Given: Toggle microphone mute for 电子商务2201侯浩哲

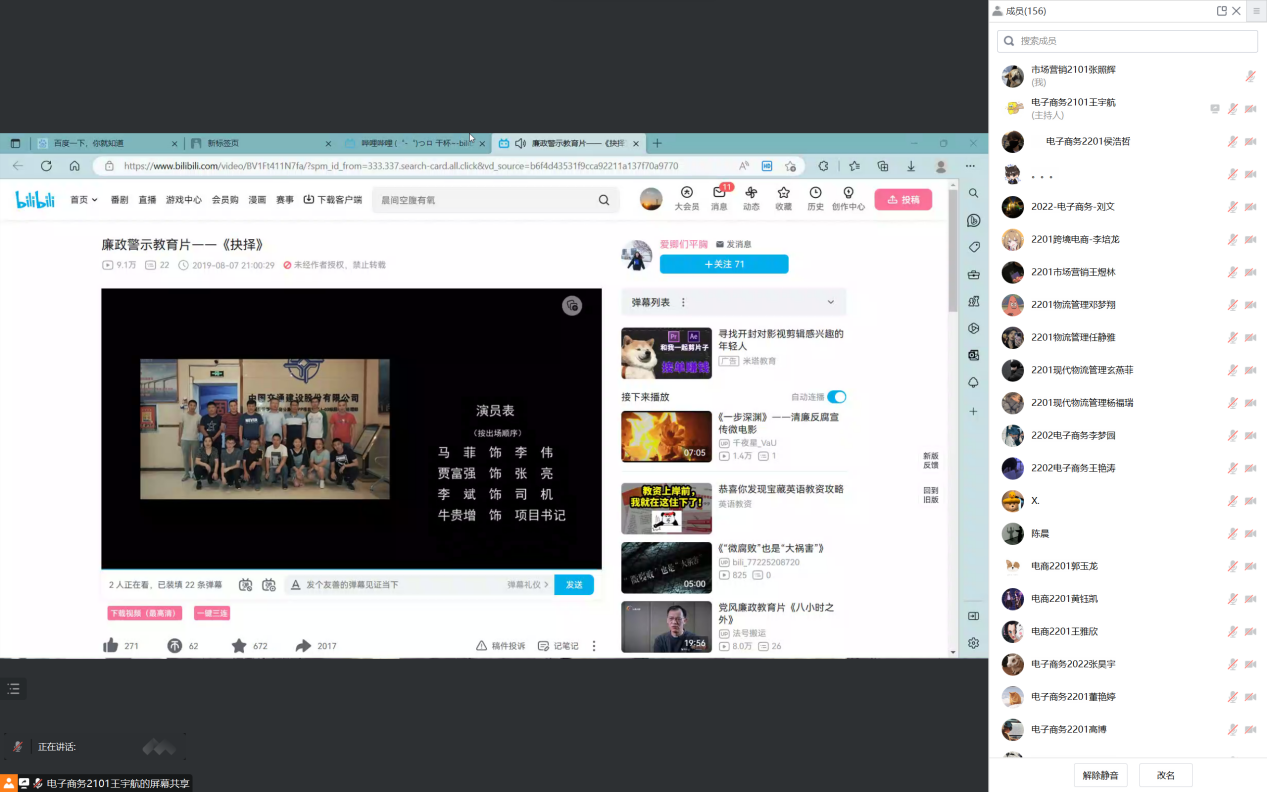Looking at the screenshot, I should click(1232, 142).
